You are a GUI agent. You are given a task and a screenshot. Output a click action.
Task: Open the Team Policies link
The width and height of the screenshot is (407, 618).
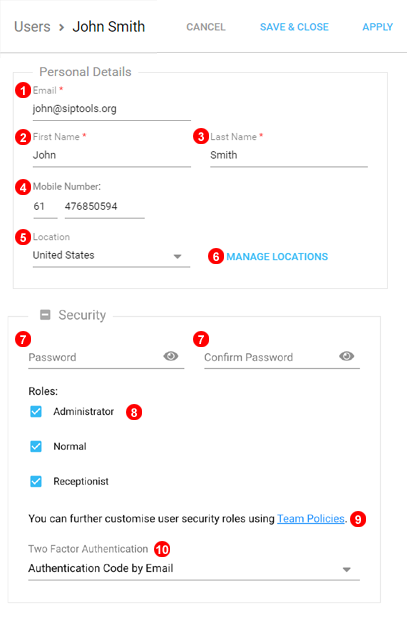coord(311,519)
